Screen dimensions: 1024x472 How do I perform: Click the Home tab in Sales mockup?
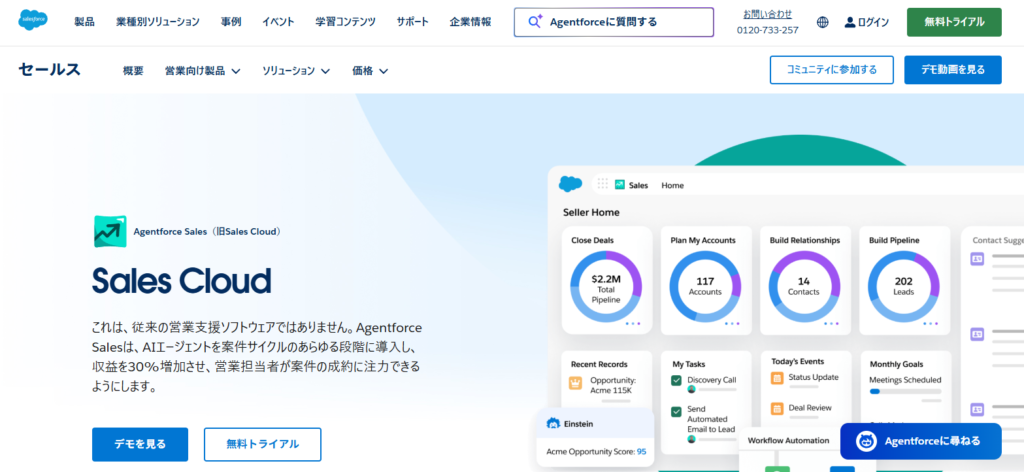tap(673, 185)
